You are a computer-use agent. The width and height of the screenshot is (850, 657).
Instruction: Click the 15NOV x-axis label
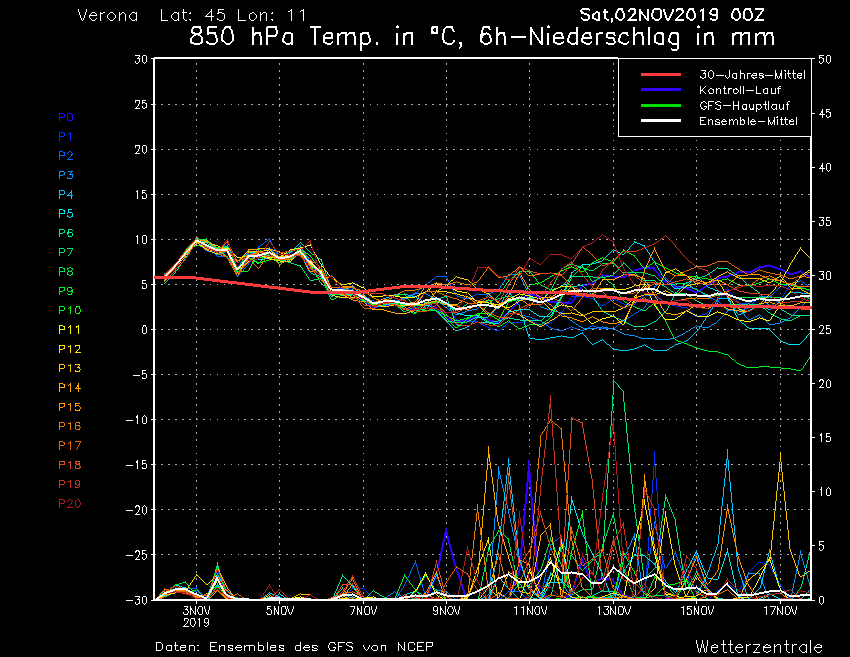pos(697,611)
